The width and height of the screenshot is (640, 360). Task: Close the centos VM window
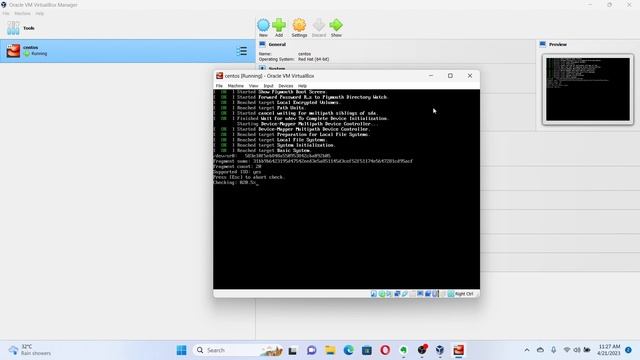coord(470,76)
